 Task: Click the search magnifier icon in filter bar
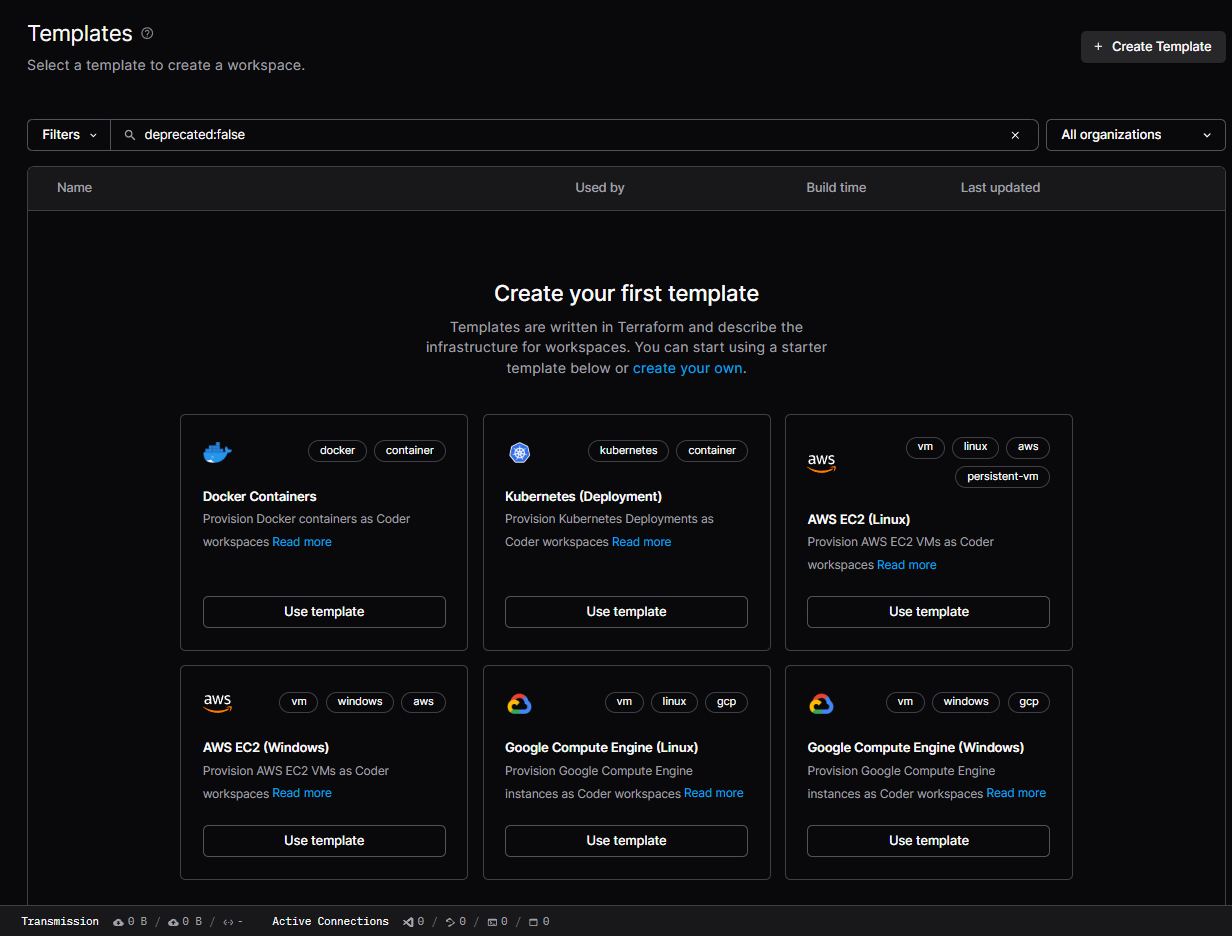[x=129, y=135]
